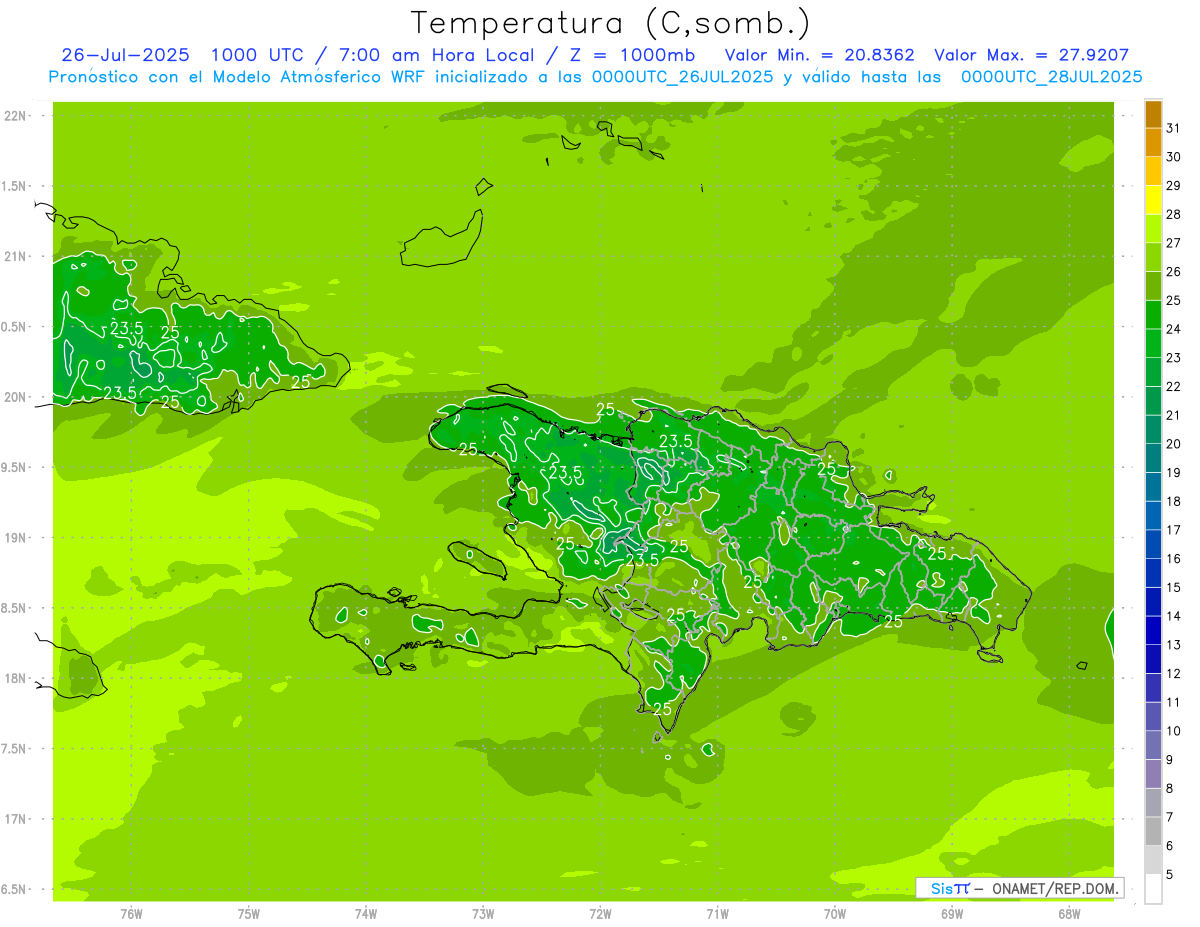Select the steel blue swatch between 18 and 19
The image size is (1200, 927).
coord(1153,487)
